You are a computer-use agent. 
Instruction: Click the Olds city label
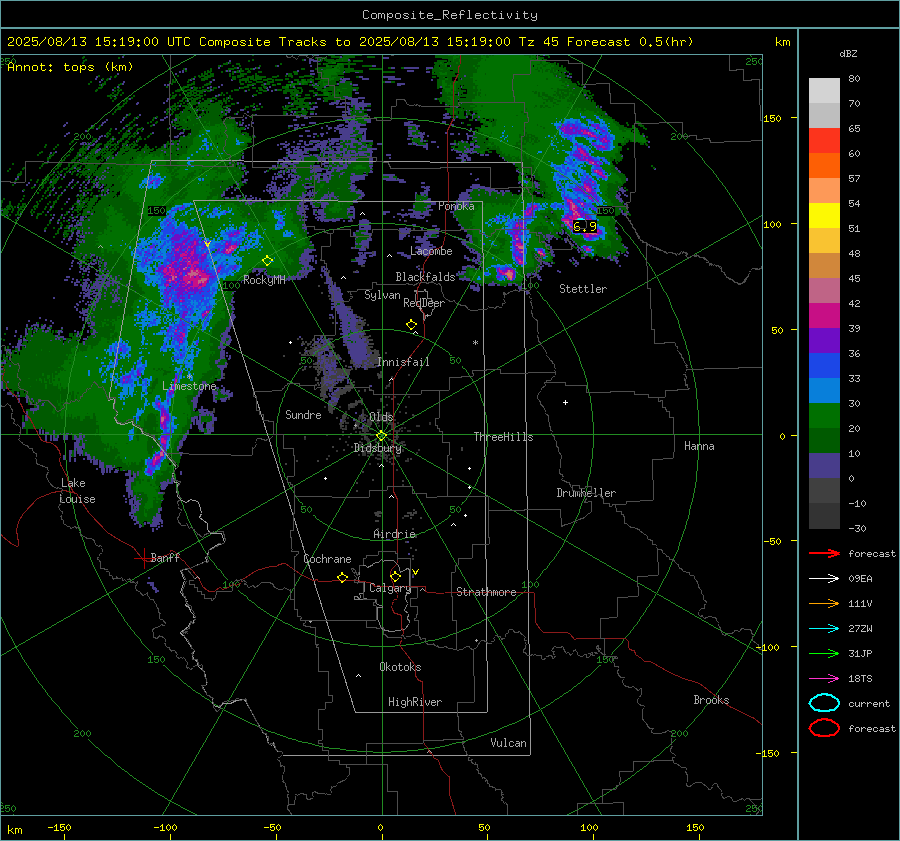pyautogui.click(x=381, y=417)
